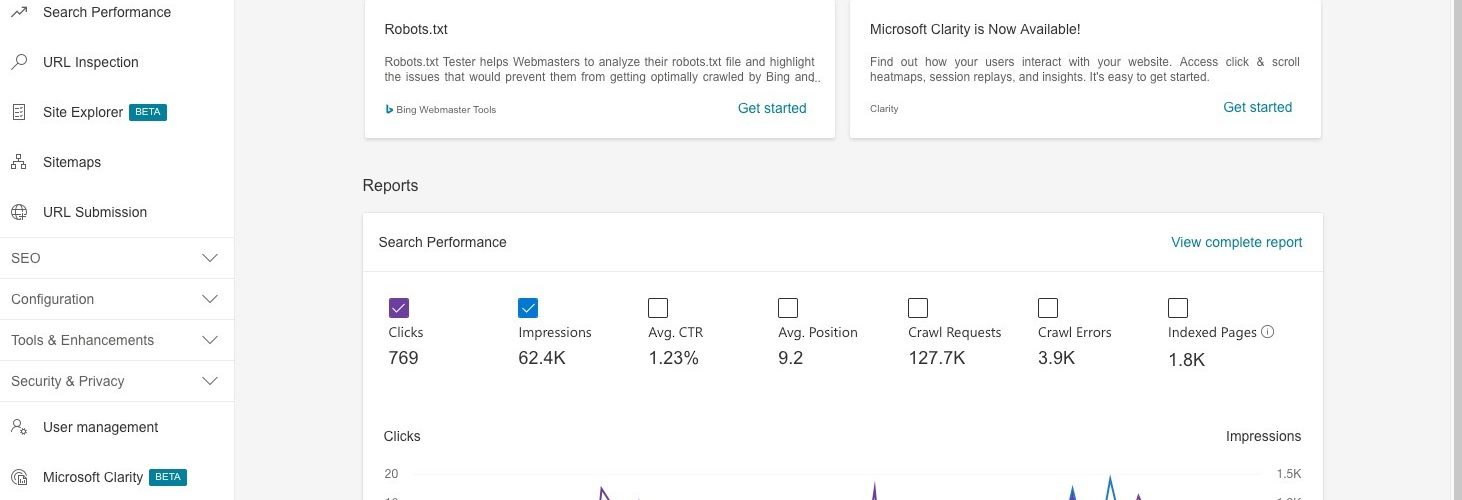Expand the SEO section chevron
The image size is (1462, 500).
210,258
